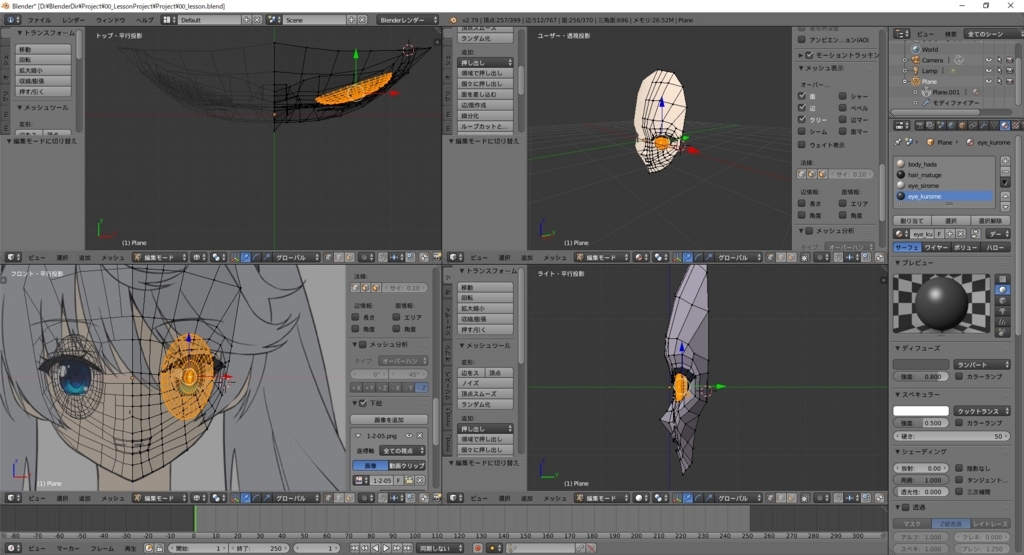Open the マーカー menu in timeline
The width and height of the screenshot is (1024, 555).
click(68, 548)
